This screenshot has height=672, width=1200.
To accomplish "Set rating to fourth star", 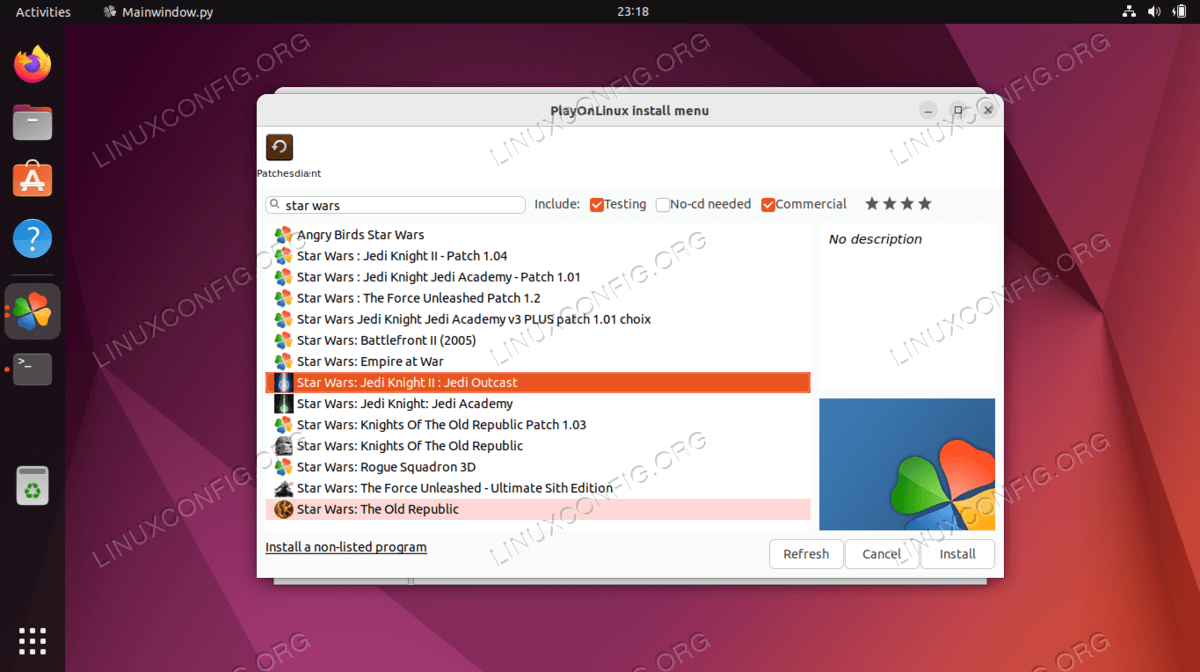I will pos(925,204).
